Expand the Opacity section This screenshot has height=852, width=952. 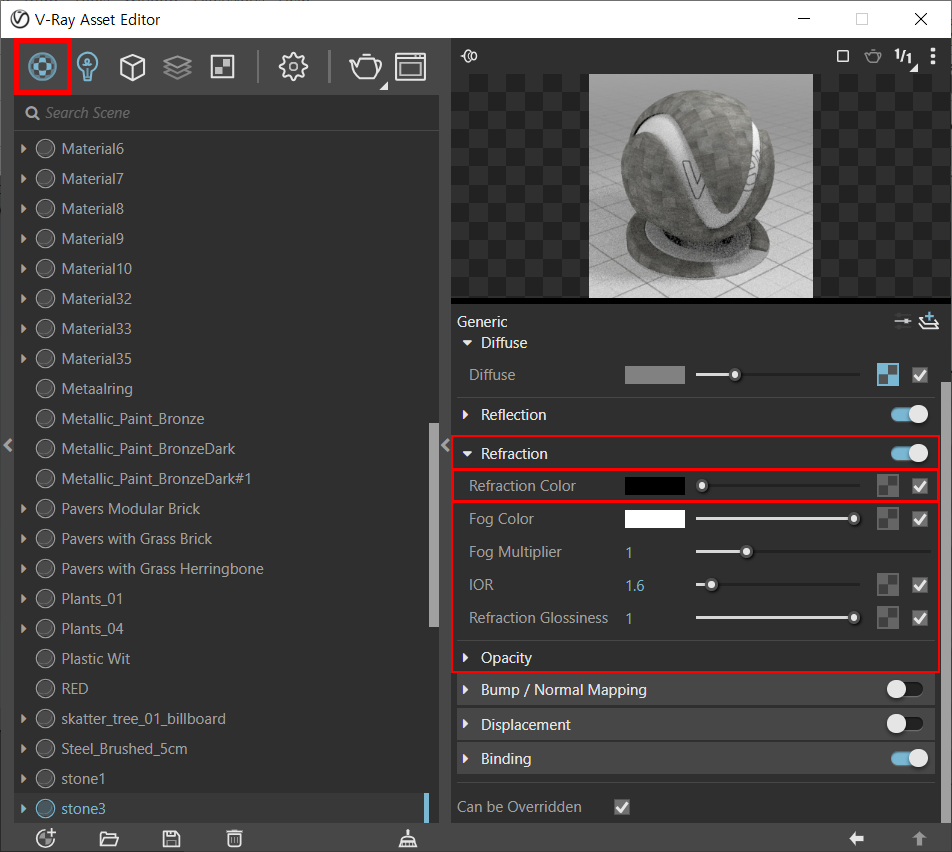466,658
